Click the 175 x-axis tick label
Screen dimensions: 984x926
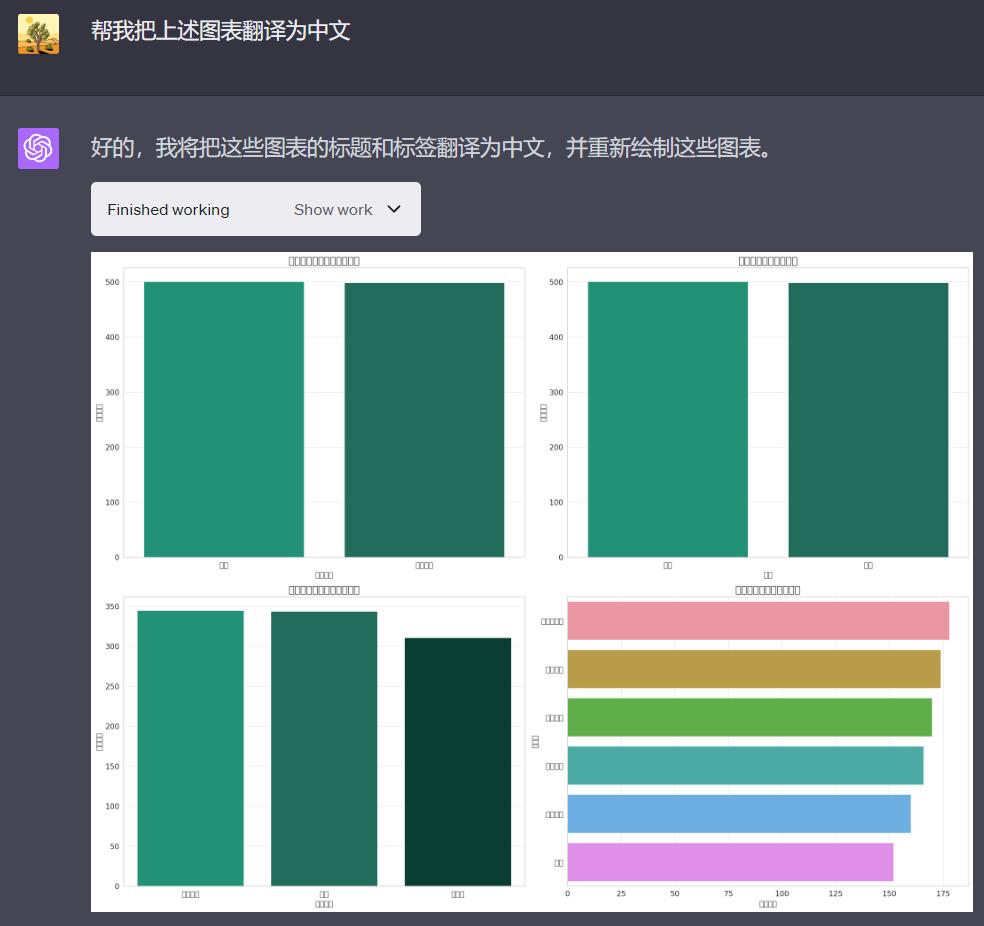942,893
